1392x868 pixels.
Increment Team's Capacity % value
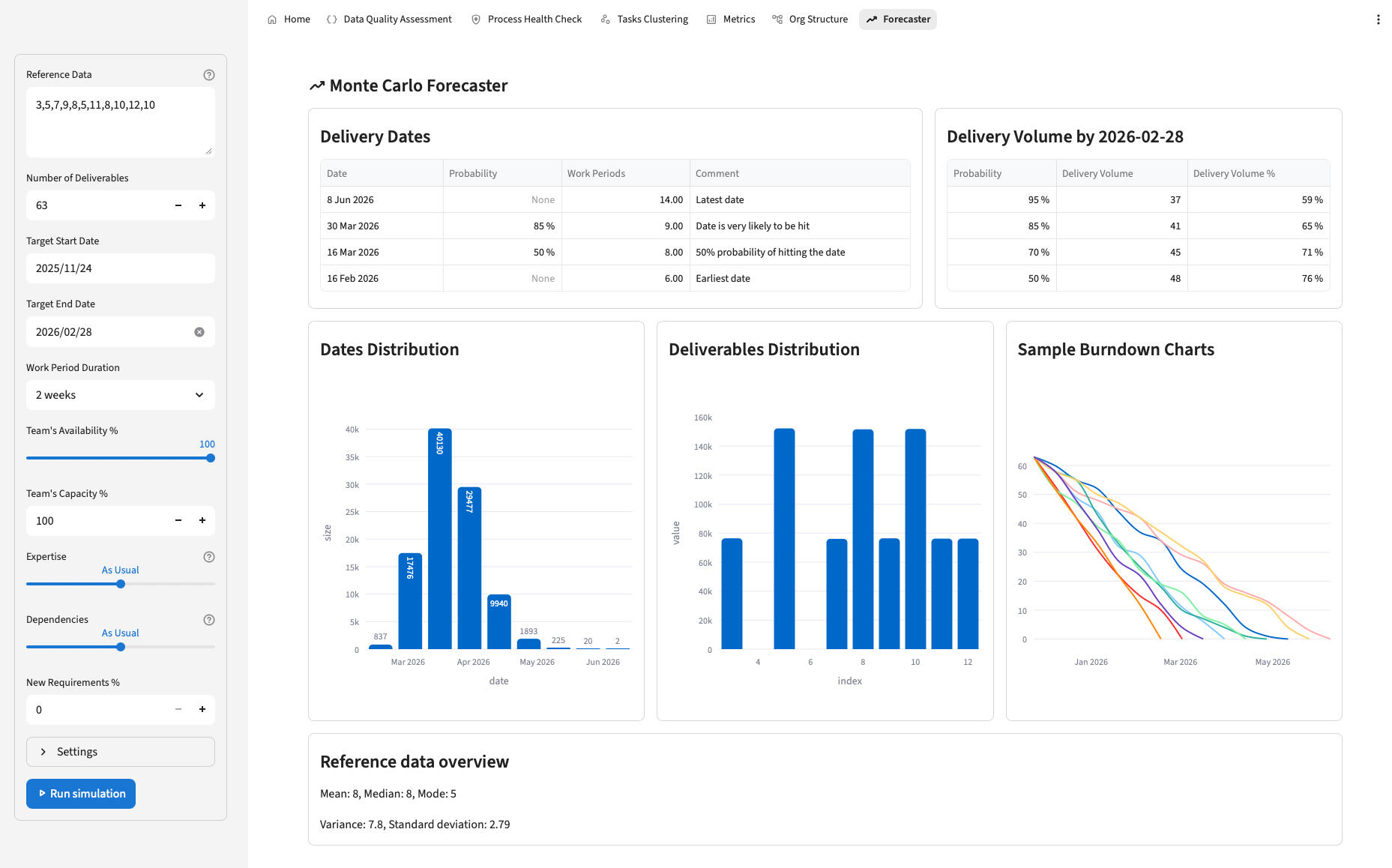pos(202,521)
